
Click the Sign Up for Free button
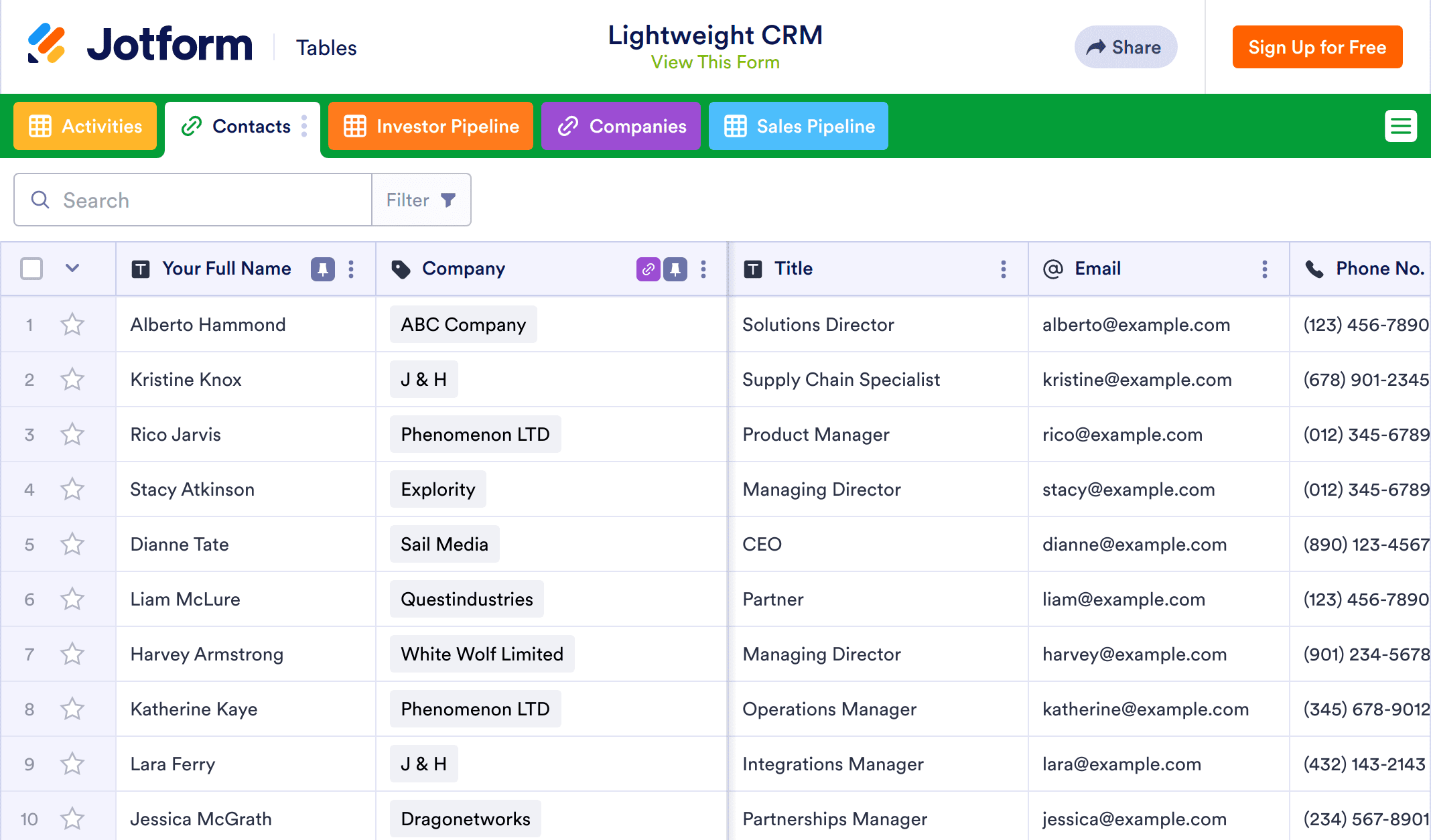click(x=1317, y=47)
